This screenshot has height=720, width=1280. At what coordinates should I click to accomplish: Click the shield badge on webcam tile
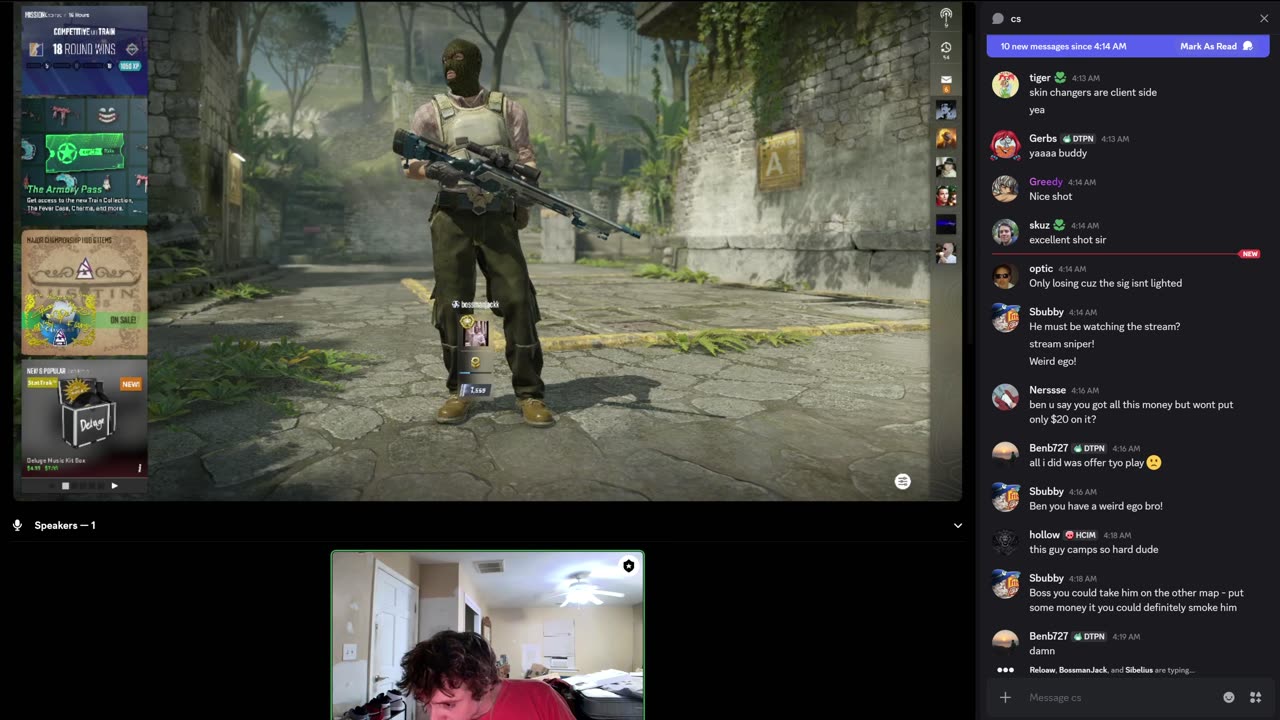[x=628, y=566]
